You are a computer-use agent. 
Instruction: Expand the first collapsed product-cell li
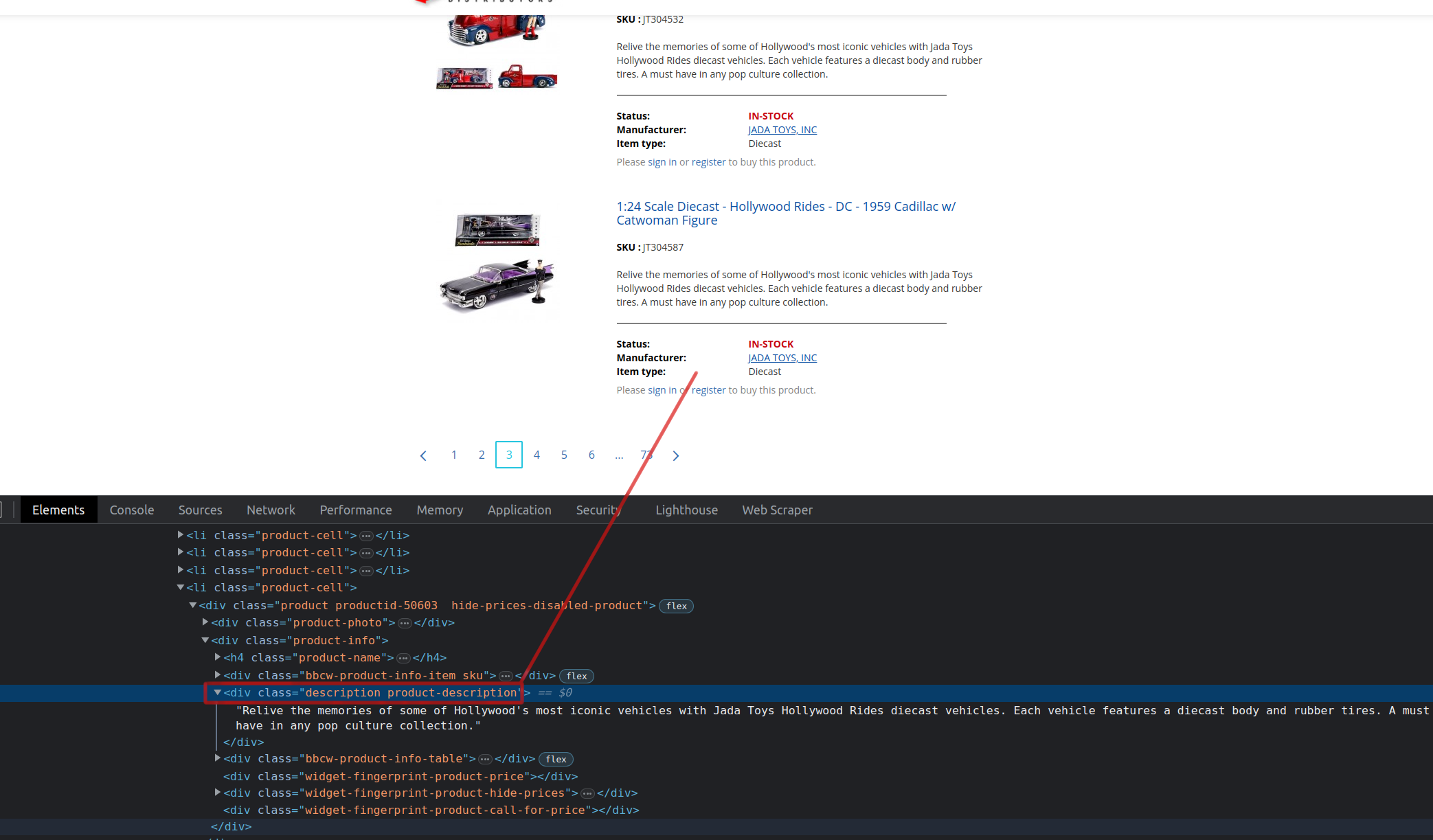tap(181, 535)
